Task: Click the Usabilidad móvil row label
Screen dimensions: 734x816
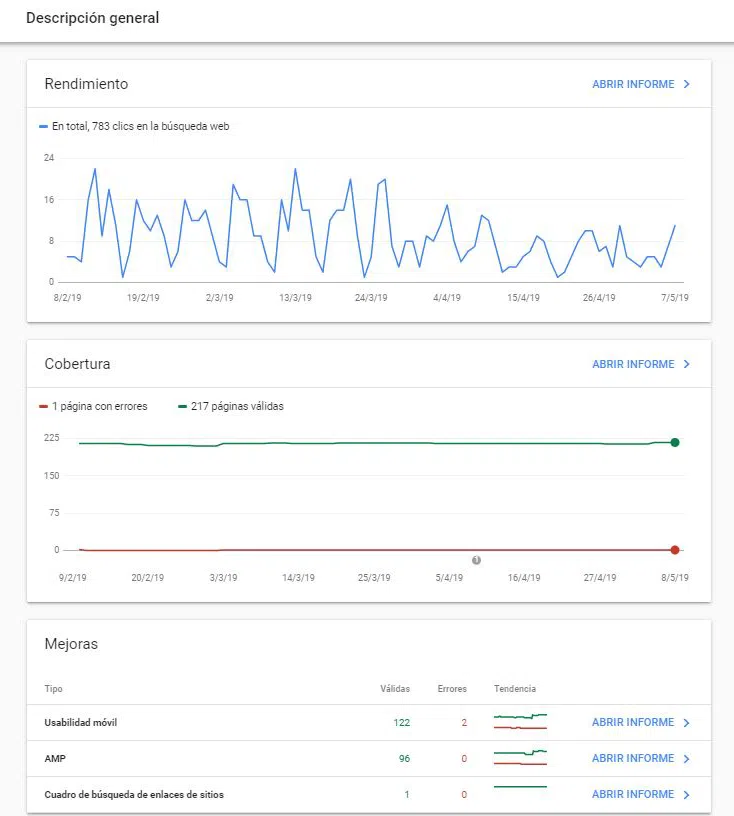Action: (81, 722)
